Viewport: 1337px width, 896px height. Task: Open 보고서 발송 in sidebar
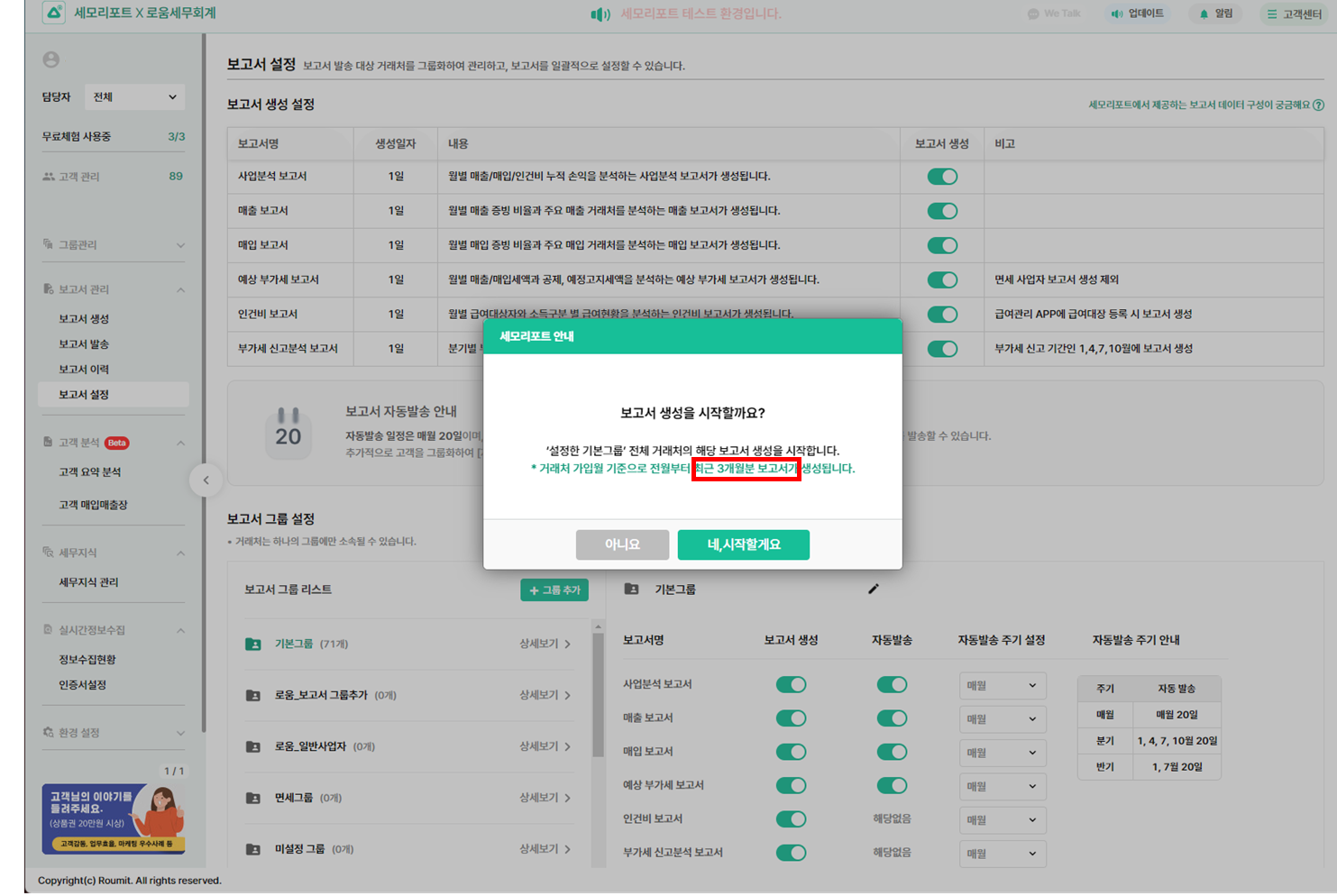(84, 344)
